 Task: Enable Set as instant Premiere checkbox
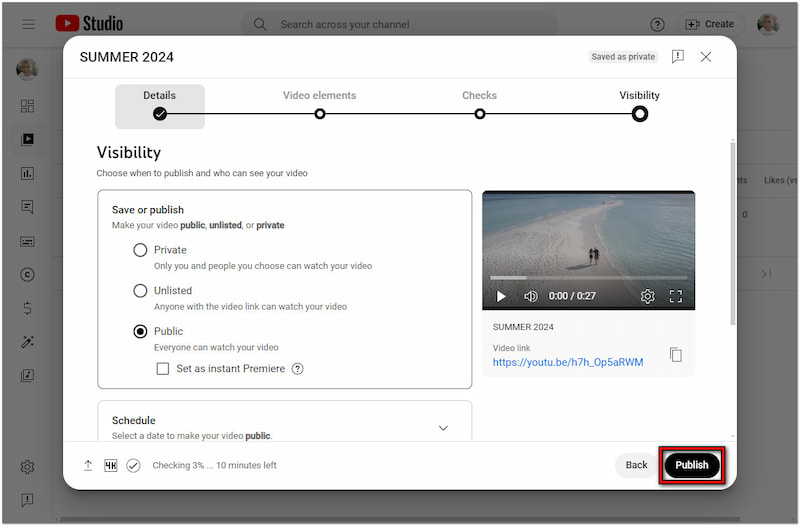click(163, 369)
